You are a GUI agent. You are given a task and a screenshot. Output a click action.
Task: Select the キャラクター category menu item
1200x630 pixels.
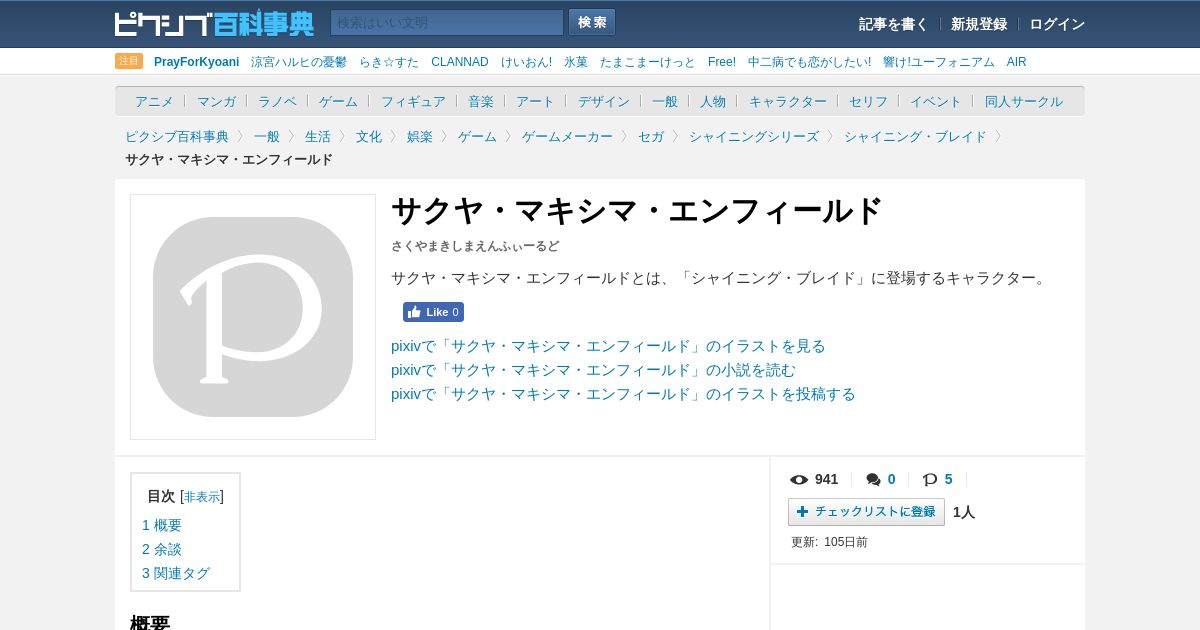788,101
